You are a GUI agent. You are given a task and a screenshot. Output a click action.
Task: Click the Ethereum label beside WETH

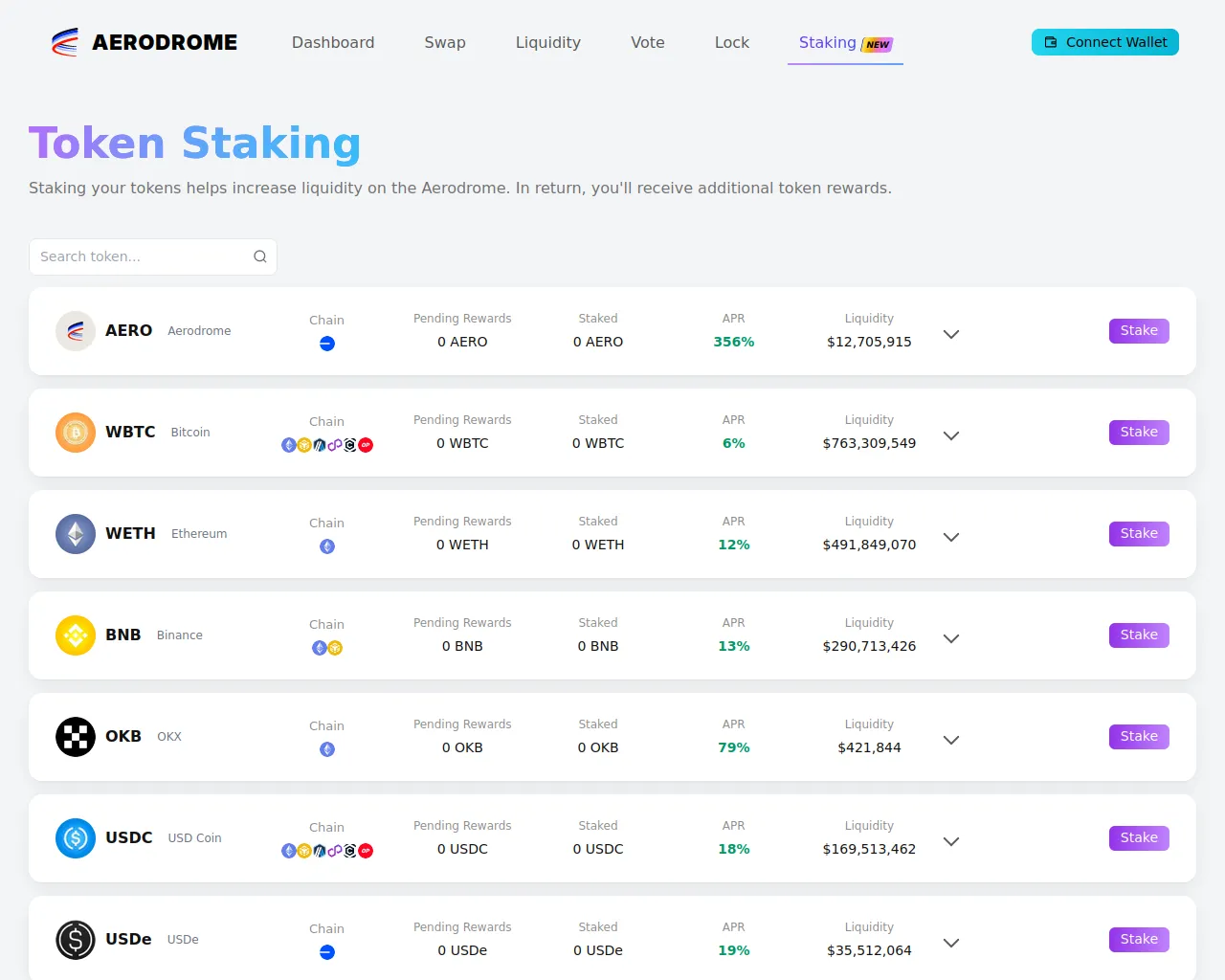(199, 534)
